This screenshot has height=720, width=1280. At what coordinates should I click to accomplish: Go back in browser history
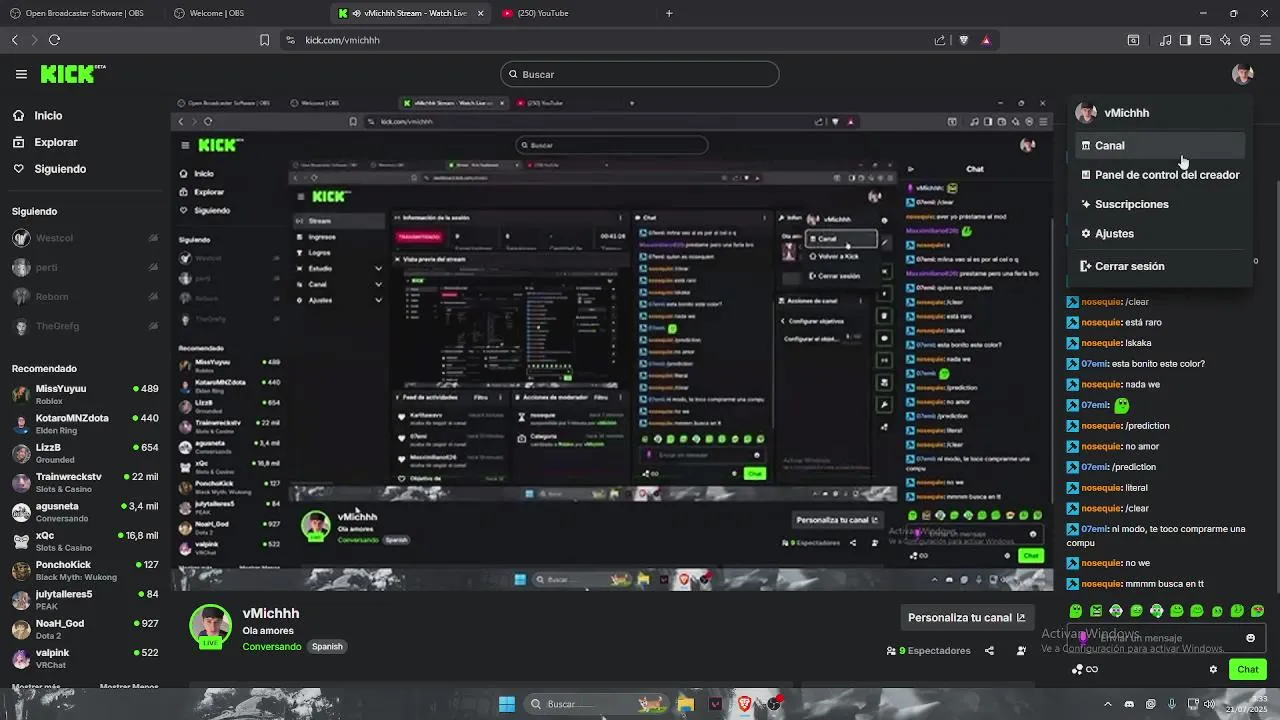pos(14,40)
